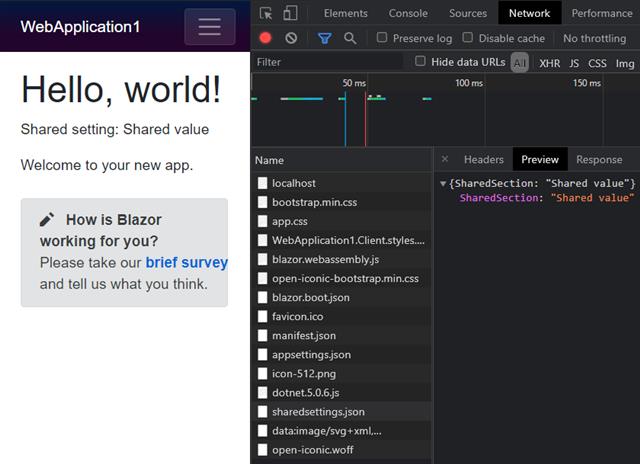The image size is (640, 464).
Task: Click the file icon beside bootstrap.min.css
Action: 262,202
